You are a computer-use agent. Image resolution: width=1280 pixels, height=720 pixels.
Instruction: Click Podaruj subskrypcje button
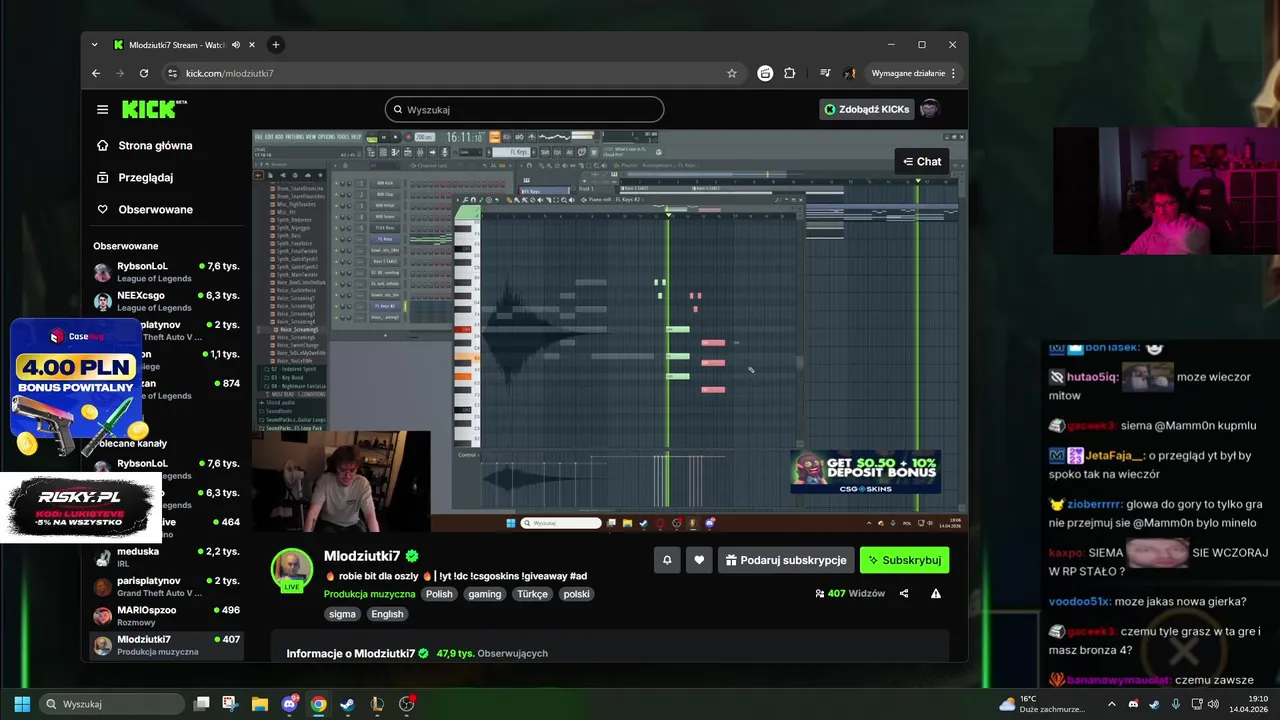(x=787, y=560)
